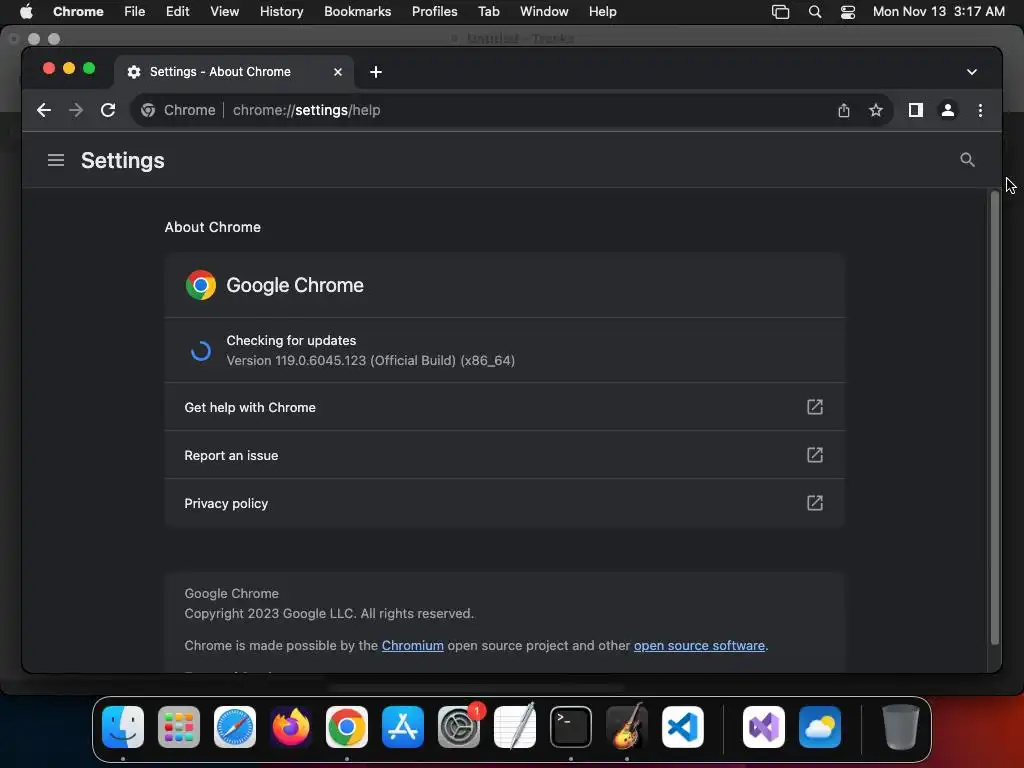Open the open source software link
The image size is (1024, 768).
pyautogui.click(x=699, y=645)
